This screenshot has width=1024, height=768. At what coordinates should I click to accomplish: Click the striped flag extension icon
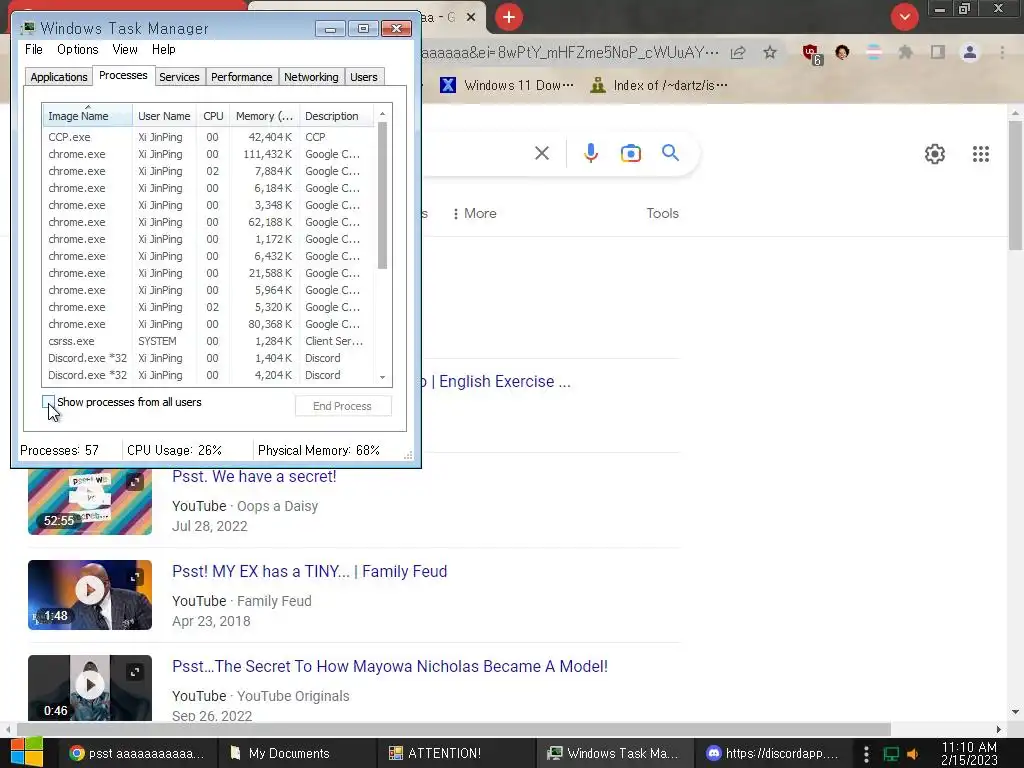pyautogui.click(x=873, y=52)
